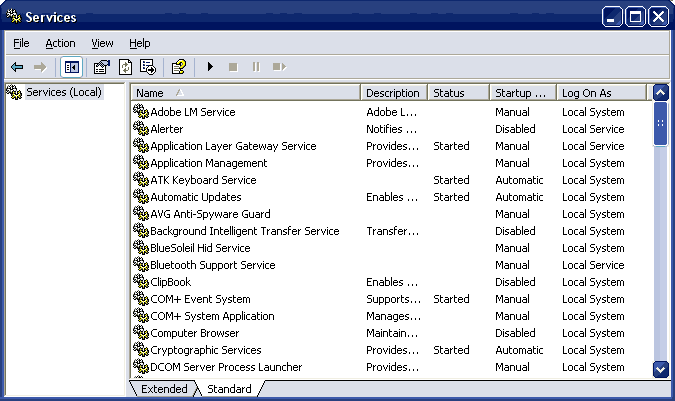Select Application Management service name
The width and height of the screenshot is (675, 401).
(x=209, y=163)
